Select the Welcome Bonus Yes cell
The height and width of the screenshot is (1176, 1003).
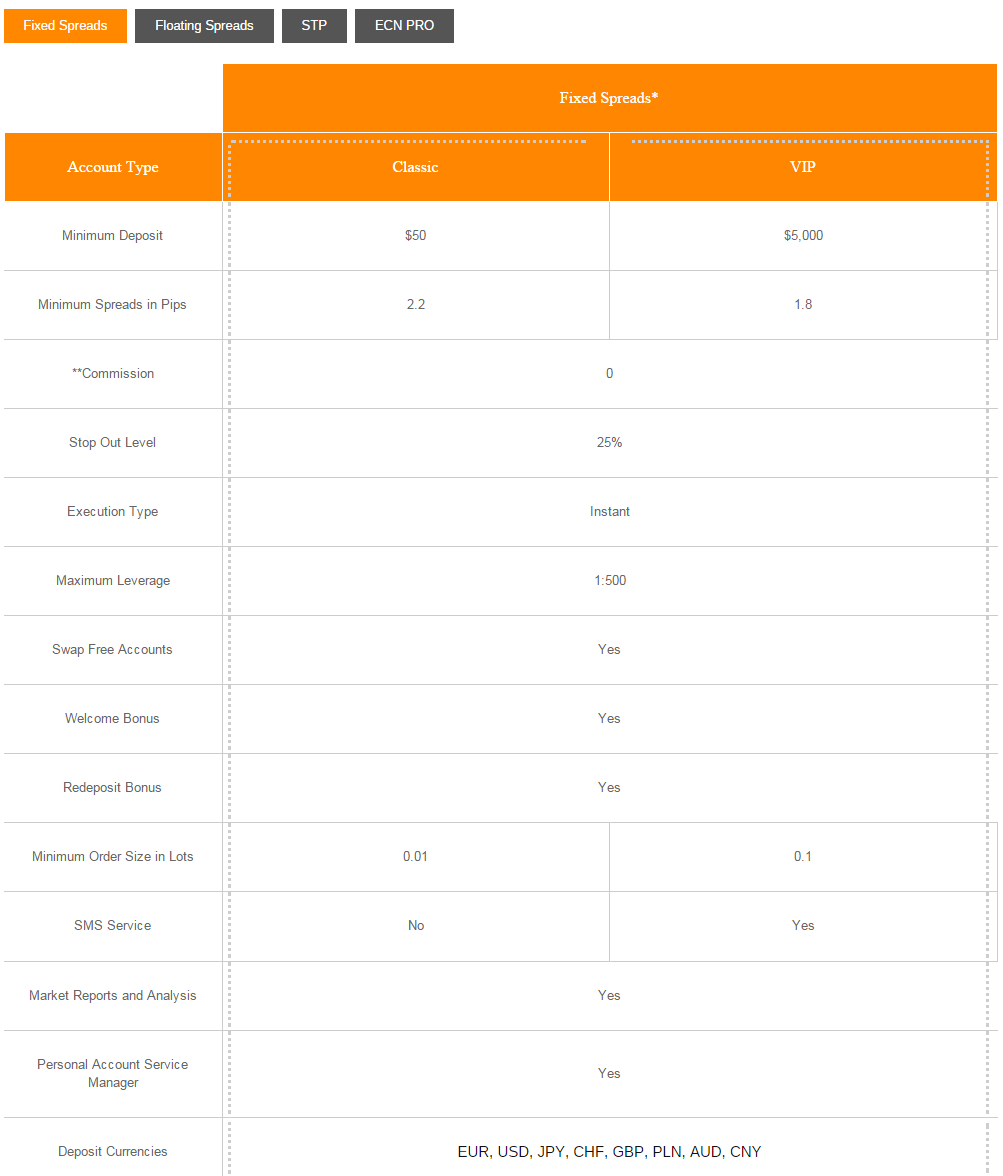click(610, 718)
